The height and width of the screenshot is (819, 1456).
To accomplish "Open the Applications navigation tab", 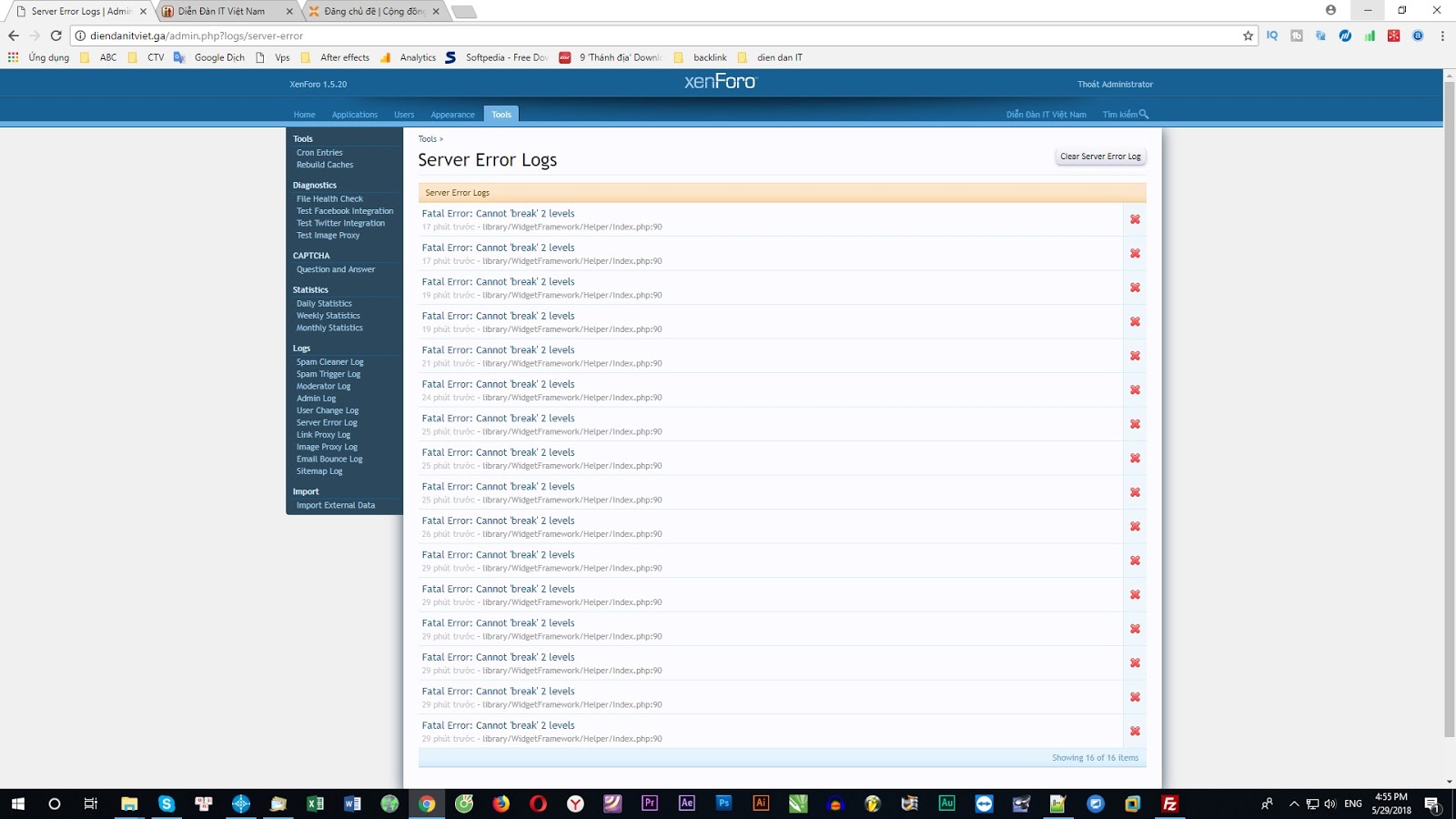I will click(354, 115).
